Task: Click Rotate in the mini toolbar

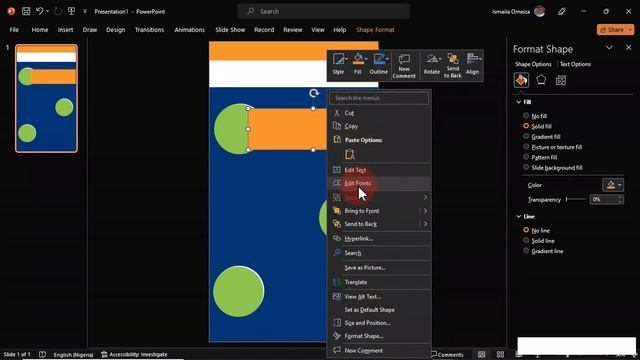Action: [x=432, y=64]
